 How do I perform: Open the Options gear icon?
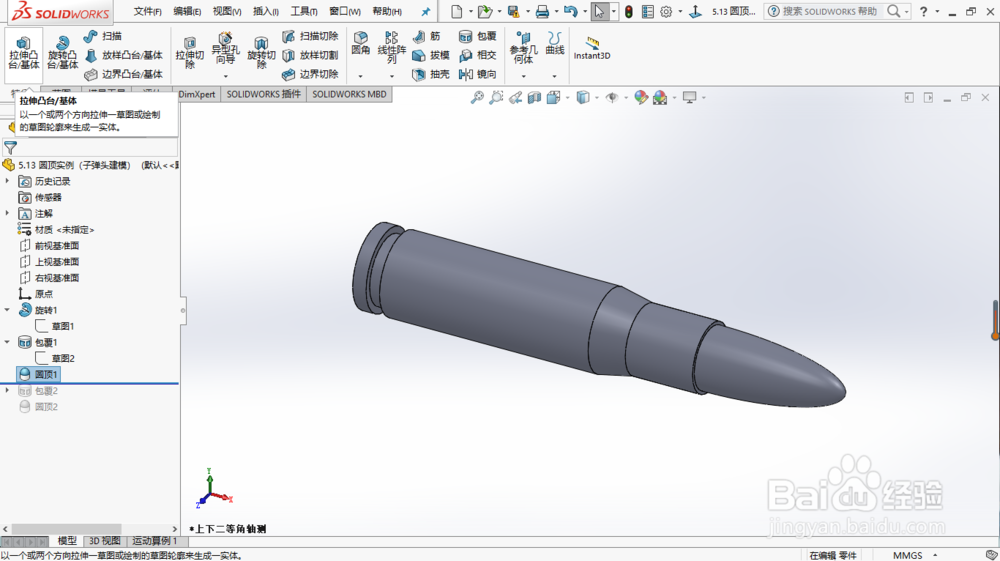[x=666, y=11]
